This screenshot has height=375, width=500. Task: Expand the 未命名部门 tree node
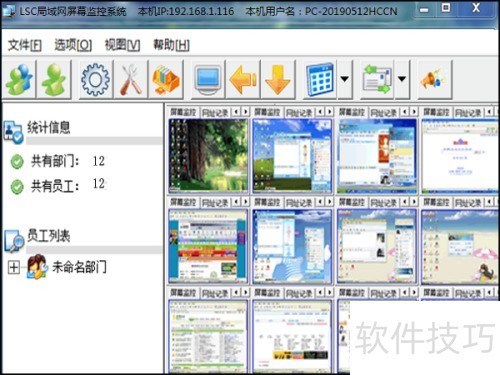tap(14, 267)
